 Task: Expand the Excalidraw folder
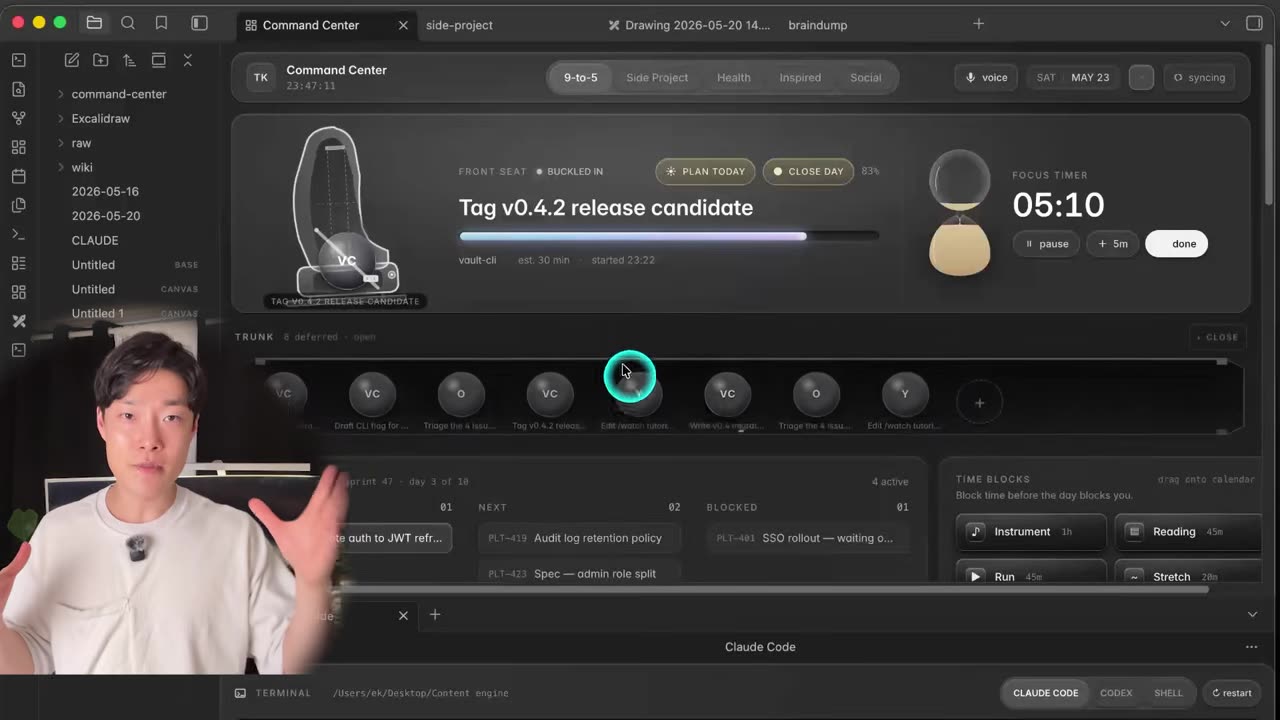point(101,118)
